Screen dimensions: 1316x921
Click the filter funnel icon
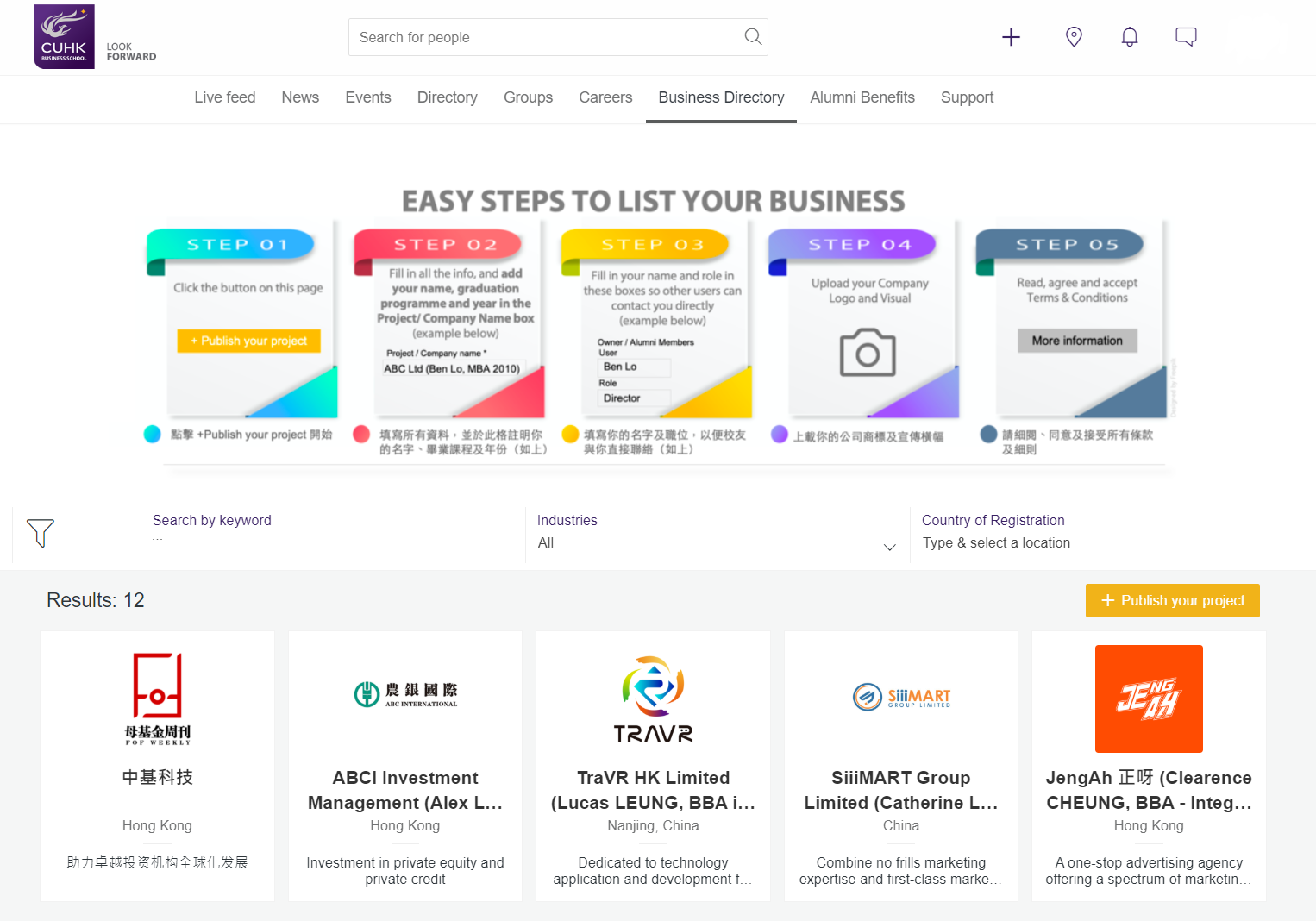[41, 533]
